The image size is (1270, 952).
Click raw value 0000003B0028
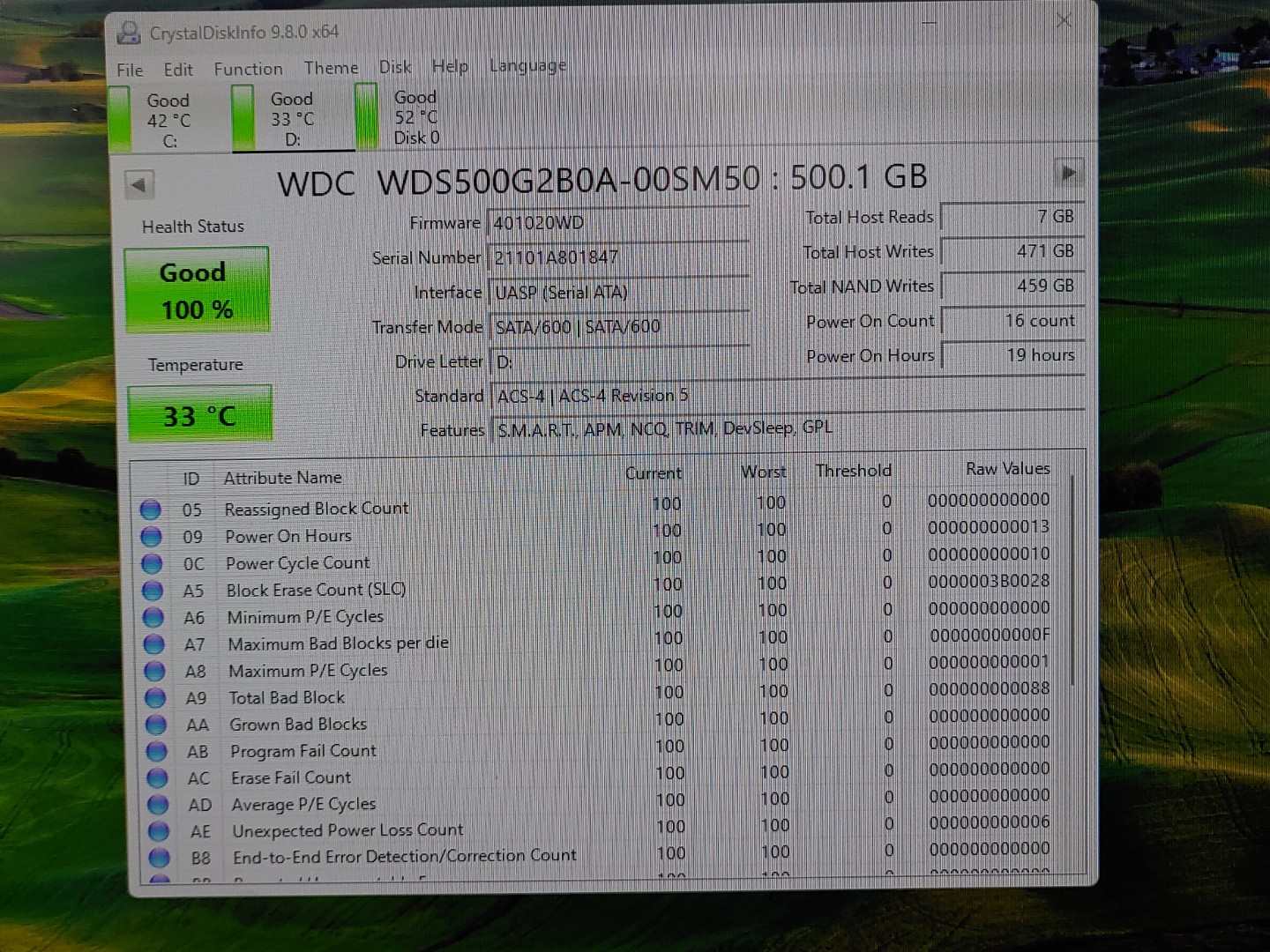coord(989,581)
